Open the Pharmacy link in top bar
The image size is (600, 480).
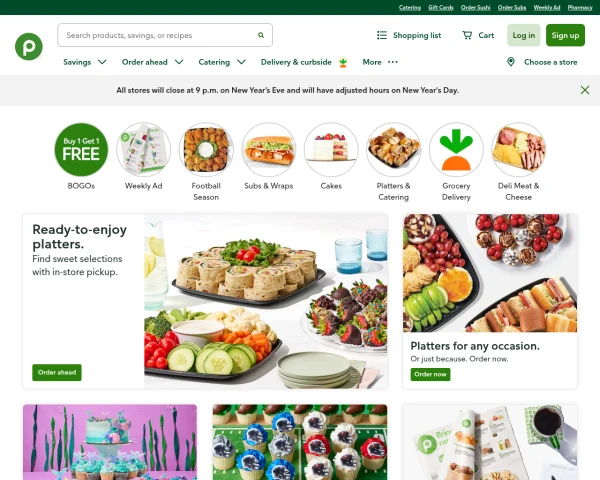coord(580,8)
